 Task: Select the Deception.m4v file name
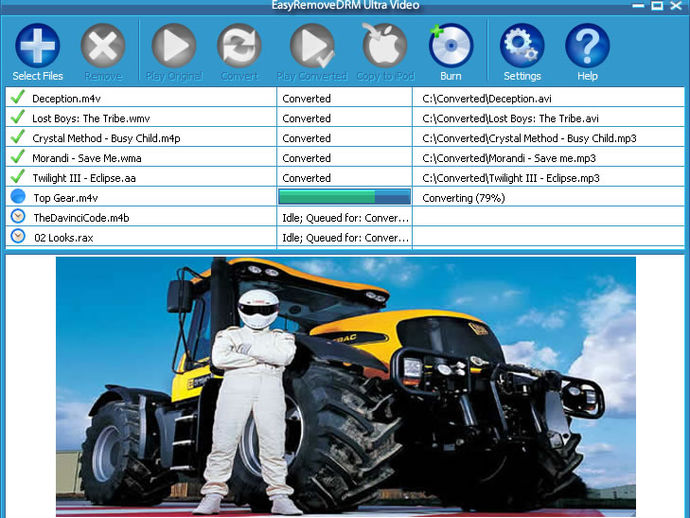66,99
